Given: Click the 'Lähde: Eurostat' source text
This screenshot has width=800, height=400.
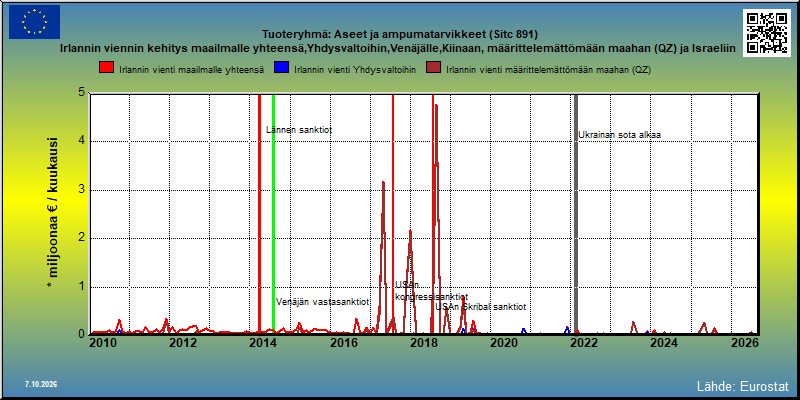Looking at the screenshot, I should tap(743, 385).
